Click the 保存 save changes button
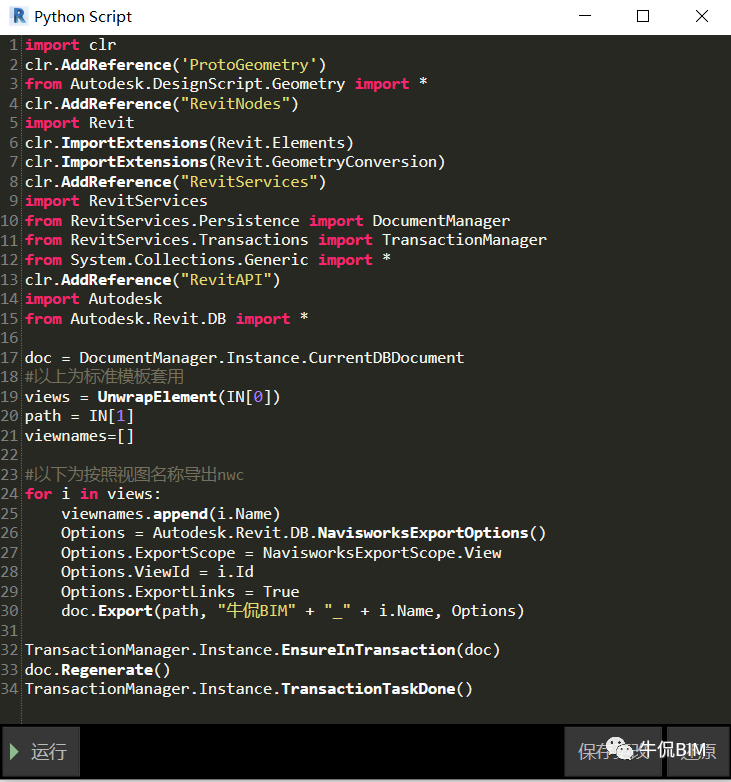Viewport: 731px width, 782px height. (613, 752)
